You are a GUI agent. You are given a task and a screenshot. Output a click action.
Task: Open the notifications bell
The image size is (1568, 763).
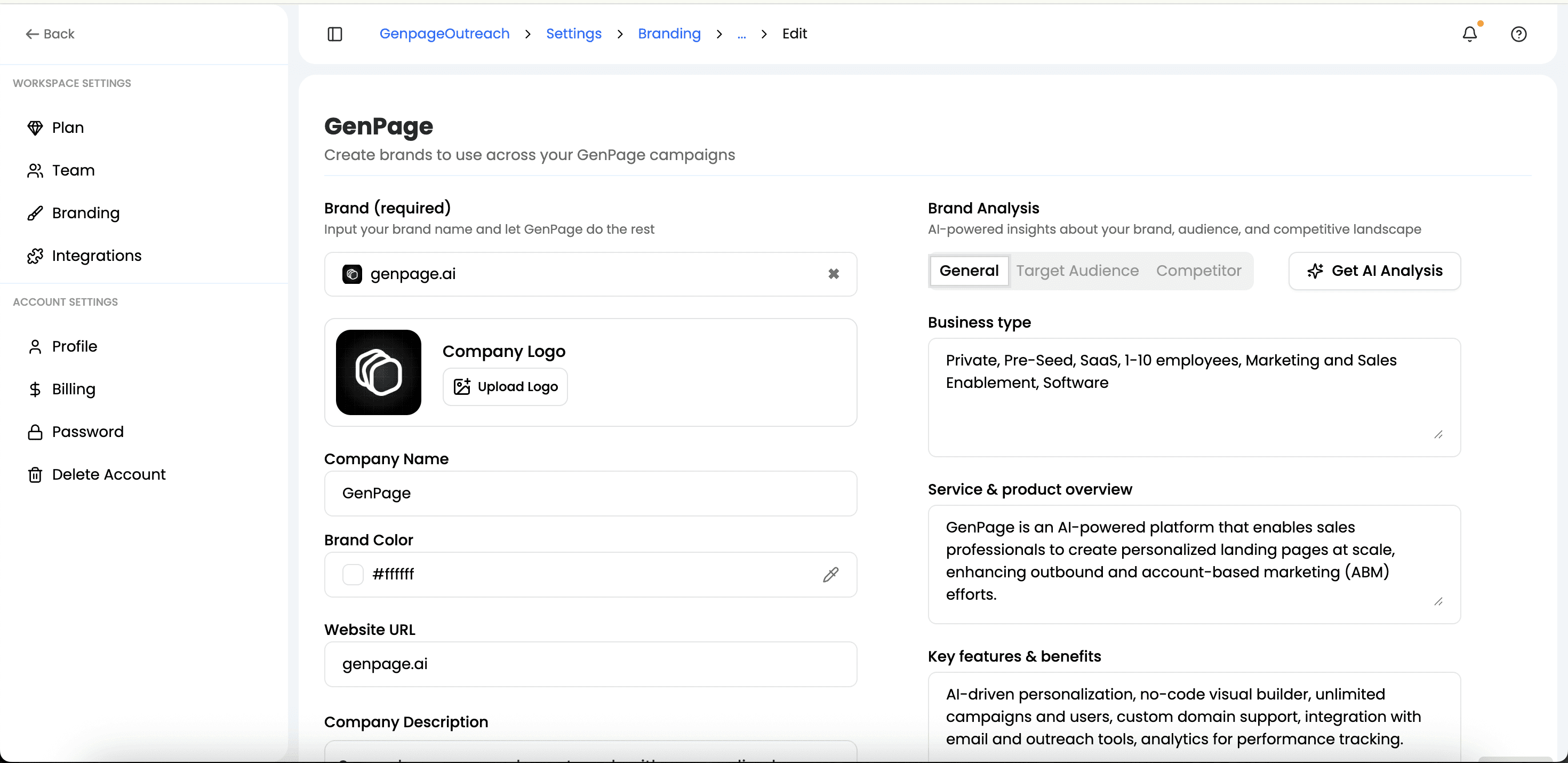[1469, 34]
